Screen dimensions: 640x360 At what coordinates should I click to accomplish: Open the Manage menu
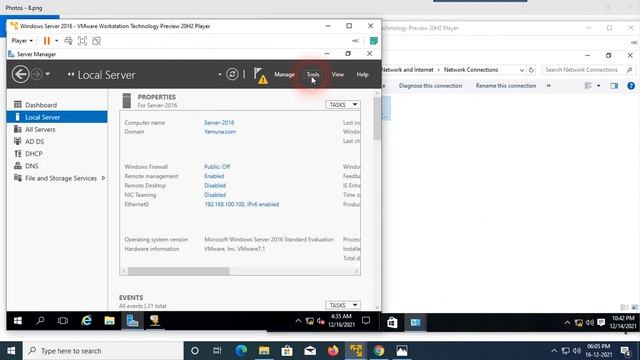284,75
